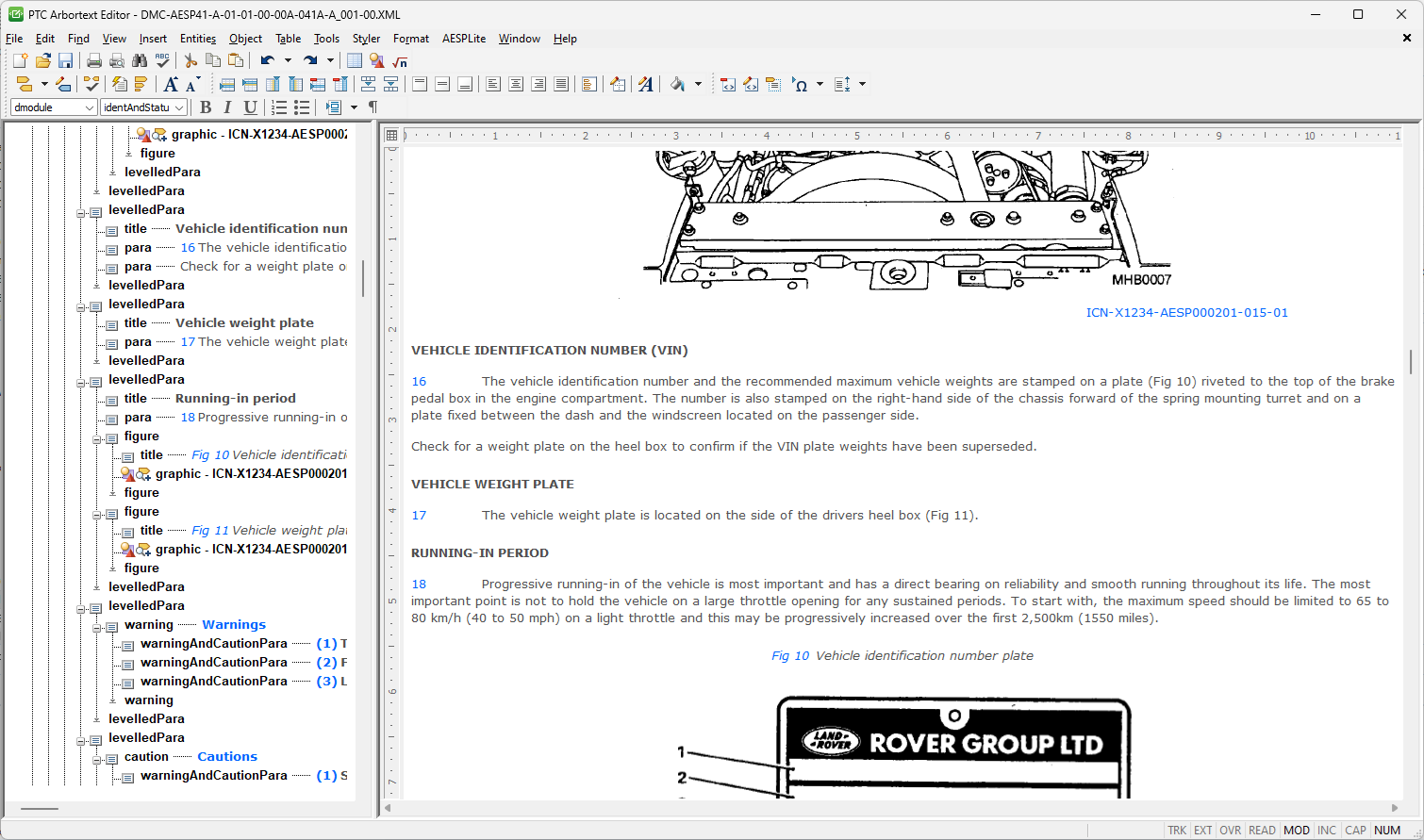
Task: Click the Insert Table icon
Action: 355,61
